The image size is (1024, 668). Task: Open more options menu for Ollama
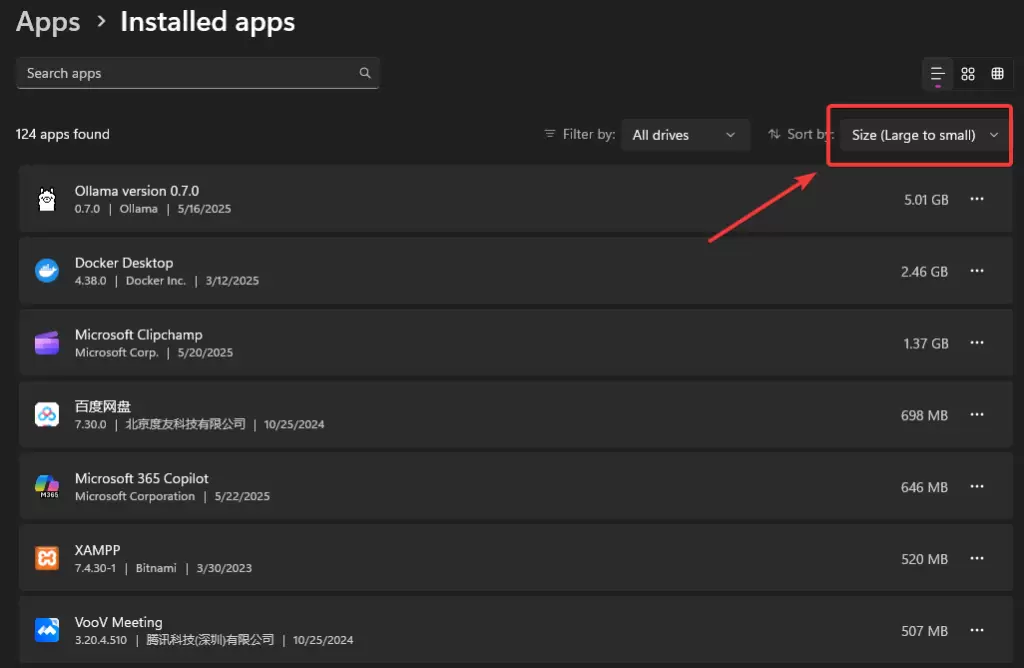pos(977,198)
